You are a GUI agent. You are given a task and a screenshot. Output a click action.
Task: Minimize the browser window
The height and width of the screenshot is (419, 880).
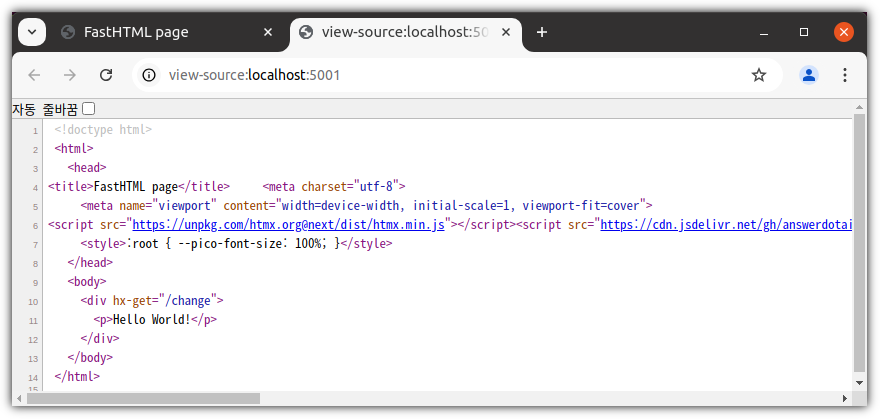tap(763, 33)
